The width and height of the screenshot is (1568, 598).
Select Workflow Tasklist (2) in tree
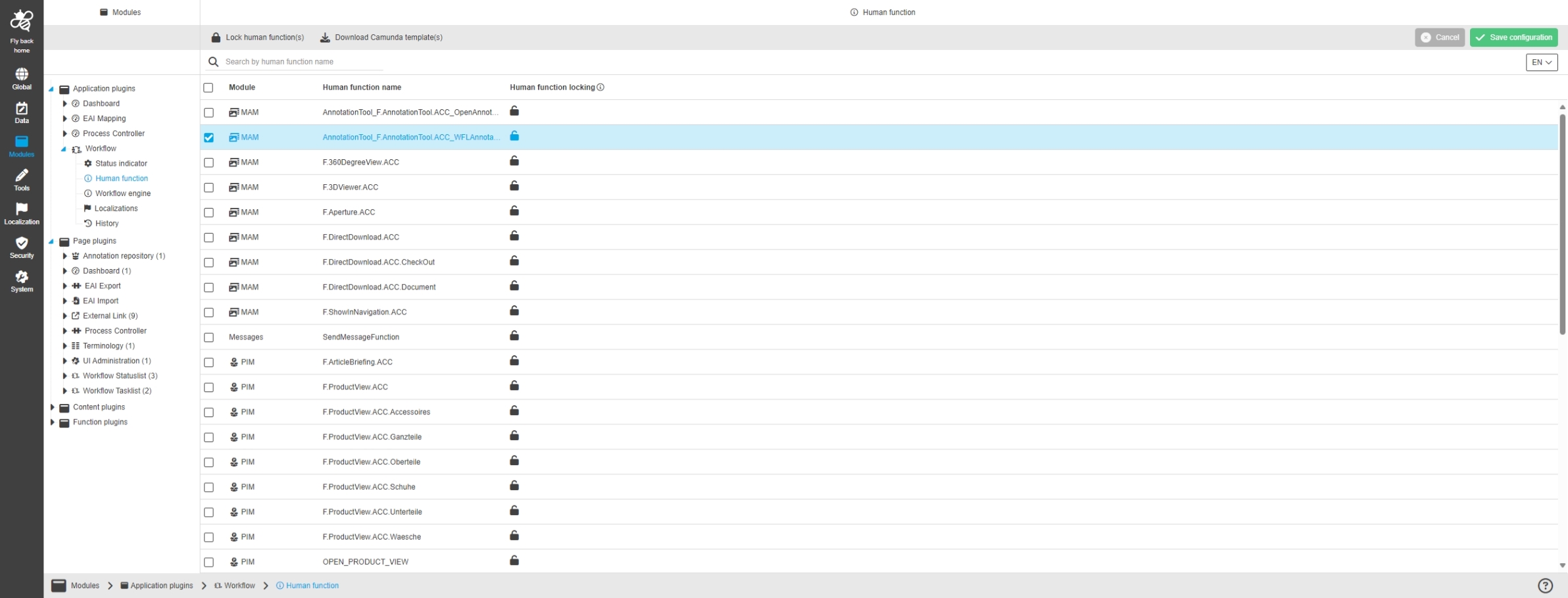[117, 391]
